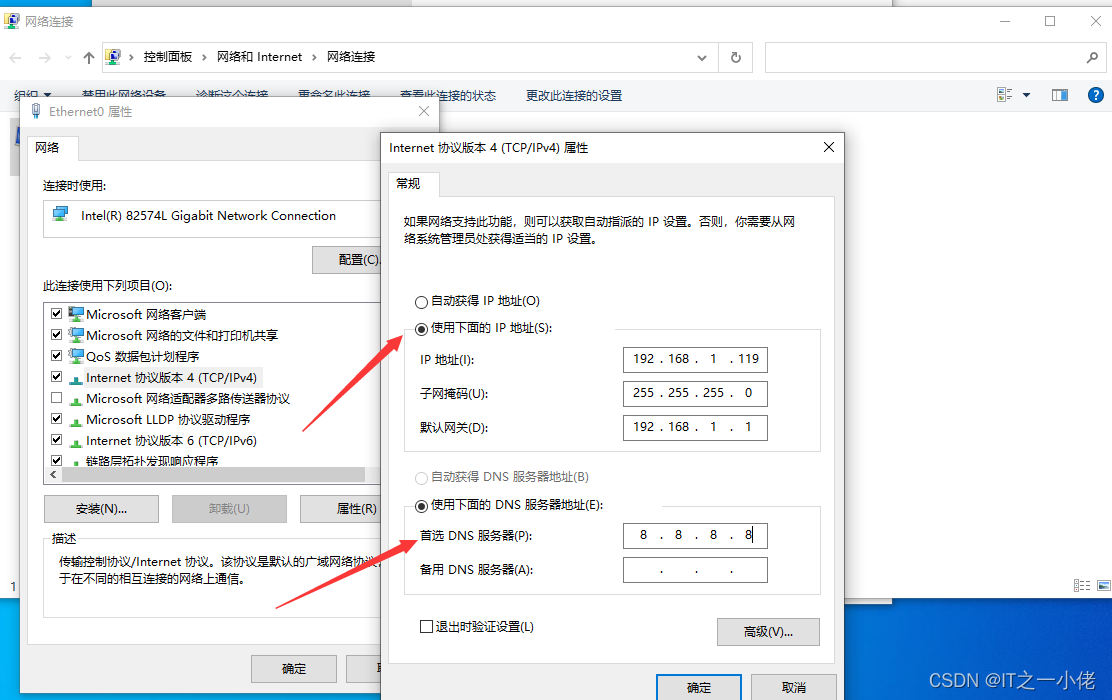Viewport: 1112px width, 700px height.
Task: Close the Ethernet0 属性 dialog
Action: (x=424, y=111)
